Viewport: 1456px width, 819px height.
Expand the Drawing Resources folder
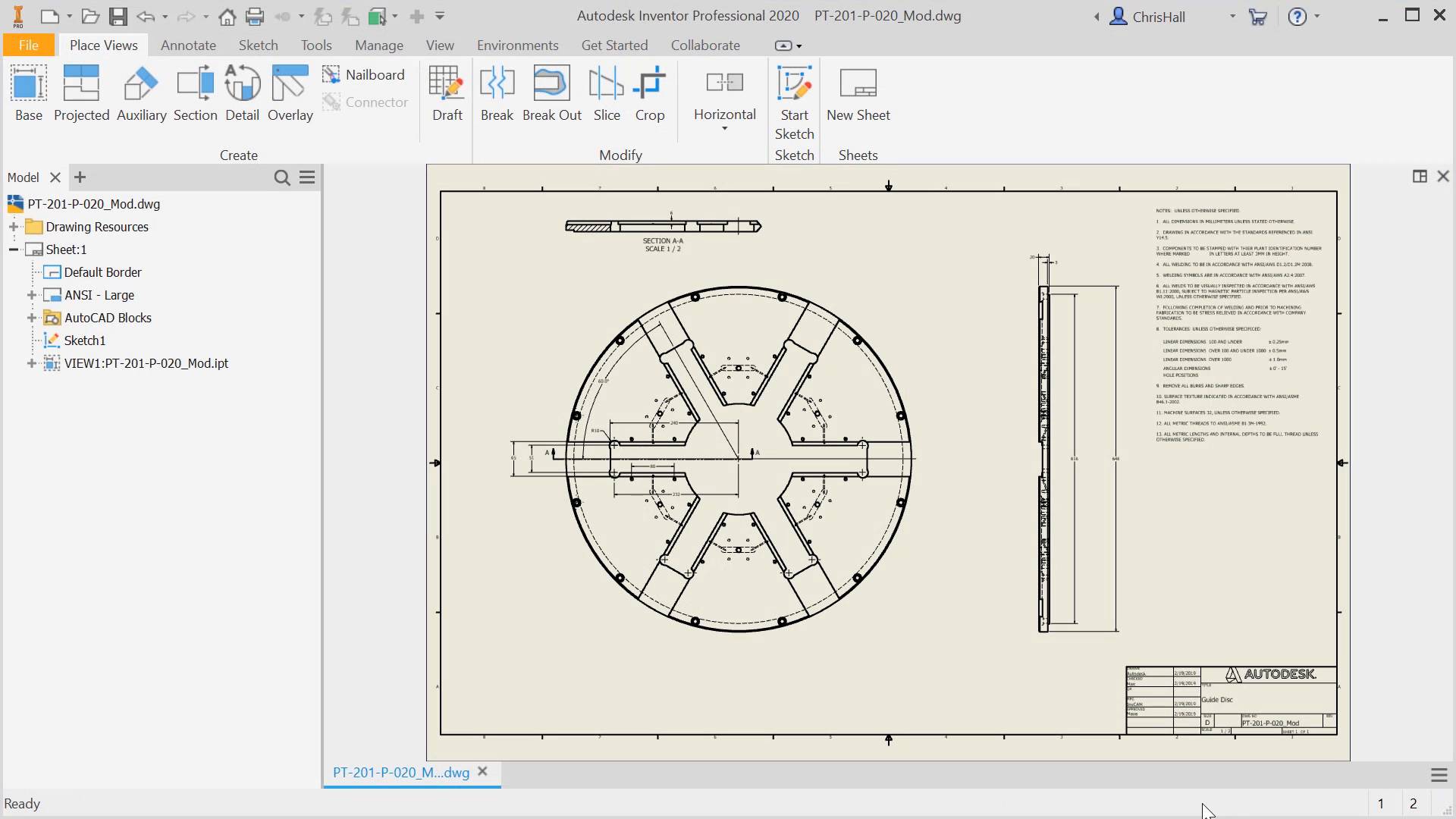[x=12, y=226]
